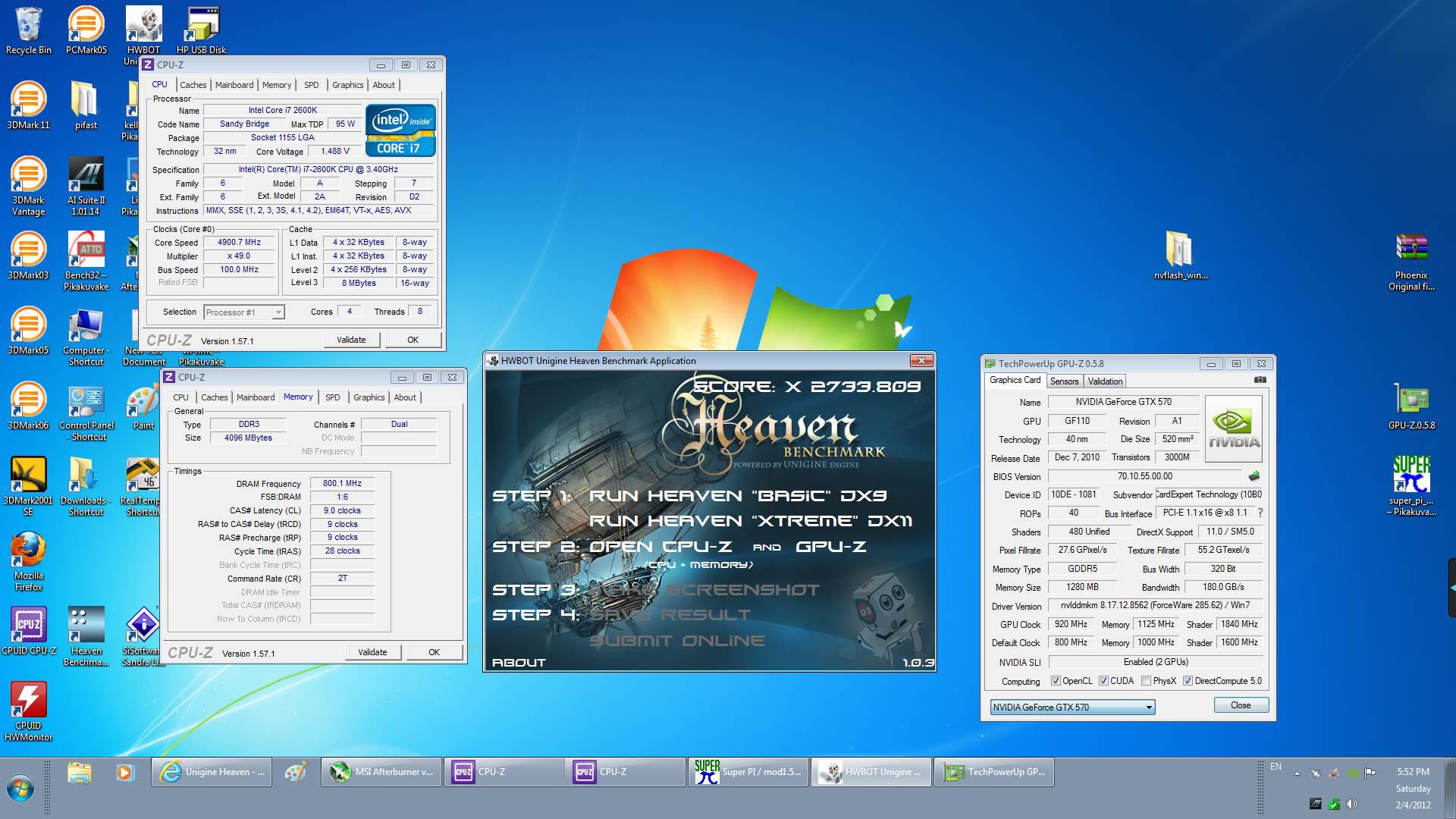This screenshot has width=1456, height=819.
Task: Click Validate in top CPU-Z window
Action: (x=351, y=340)
